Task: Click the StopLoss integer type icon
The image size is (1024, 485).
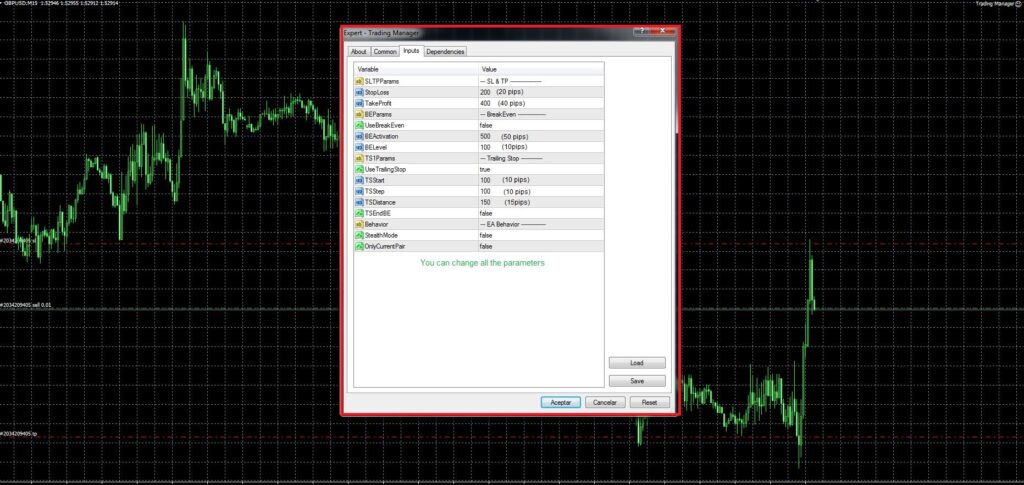Action: [359, 92]
